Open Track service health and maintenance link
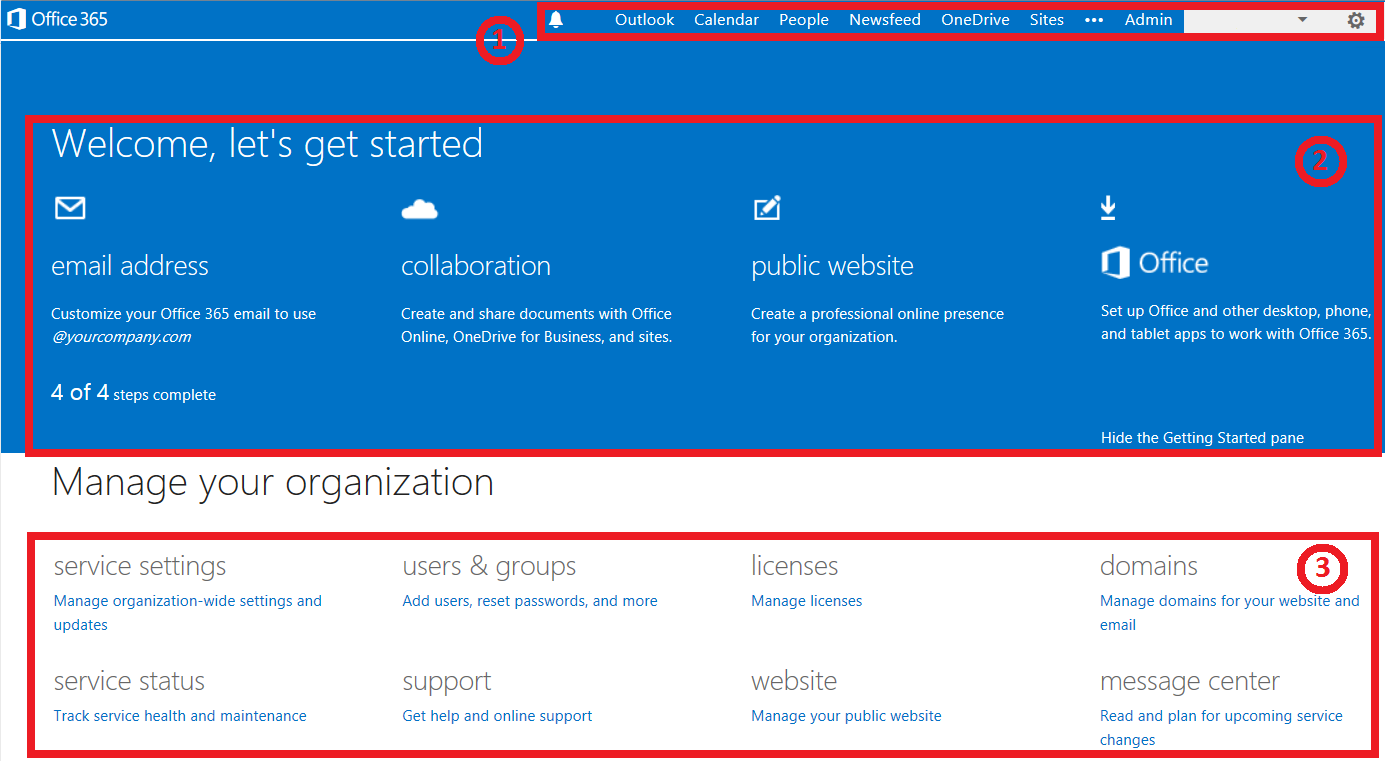This screenshot has height=761, width=1385. pyautogui.click(x=180, y=716)
